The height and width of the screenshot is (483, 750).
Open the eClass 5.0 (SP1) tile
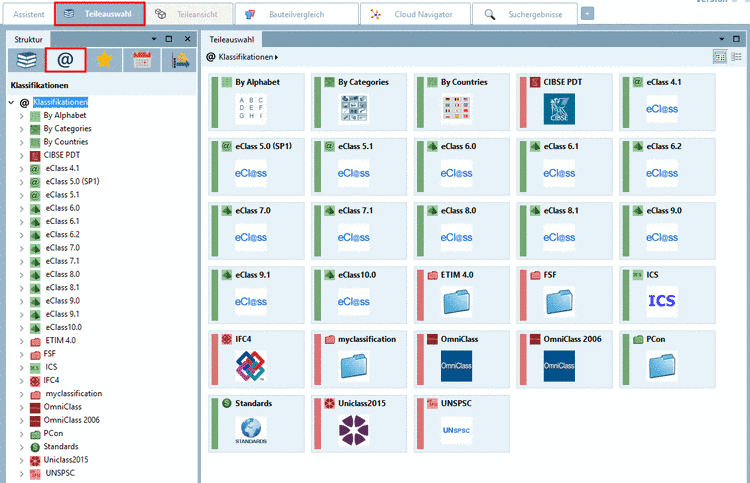pyautogui.click(x=256, y=166)
